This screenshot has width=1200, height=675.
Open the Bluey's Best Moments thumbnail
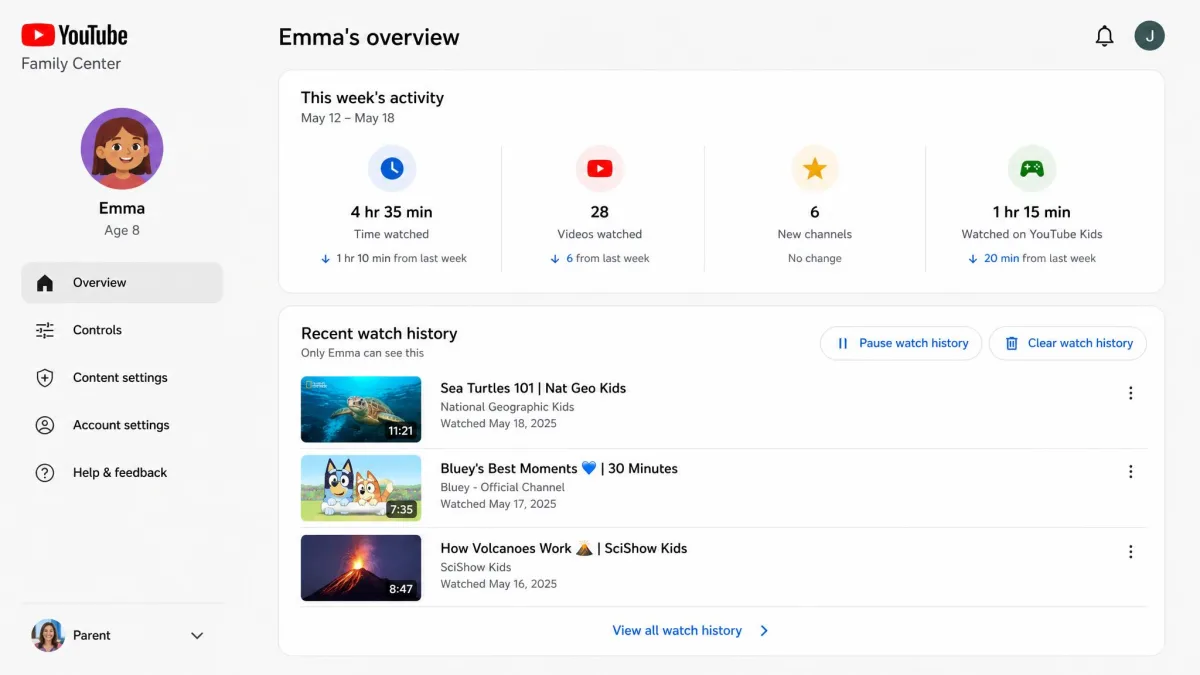click(x=361, y=488)
